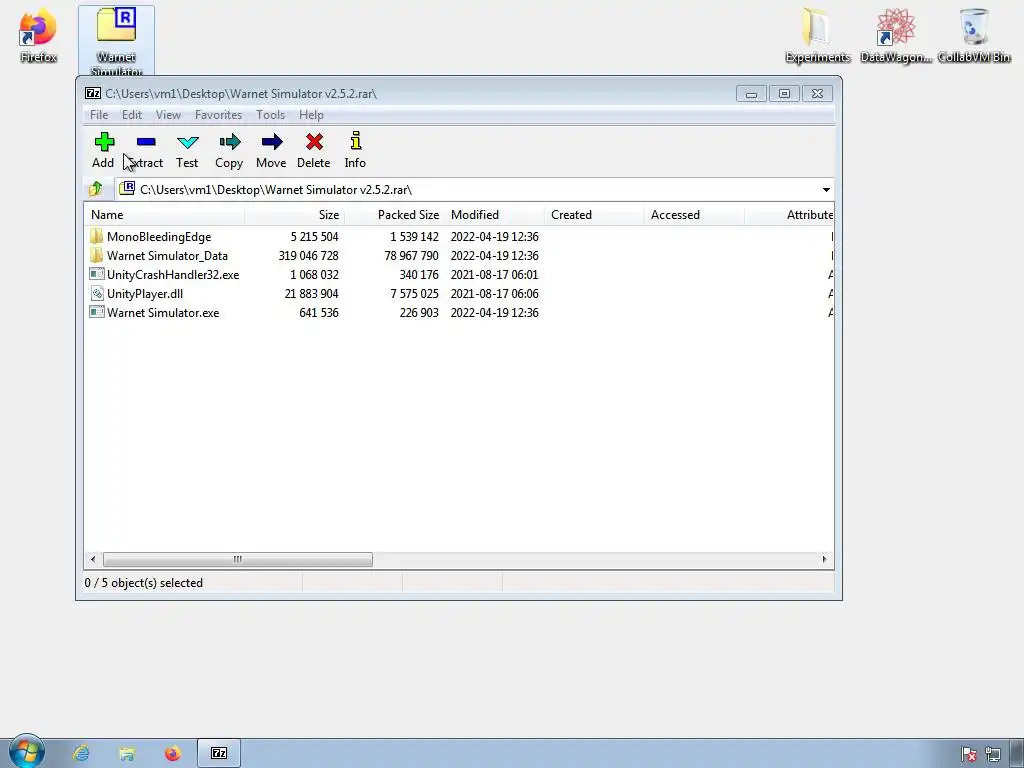Click UnityCrashHandler32.exe file icon
This screenshot has width=1024, height=768.
click(x=97, y=274)
